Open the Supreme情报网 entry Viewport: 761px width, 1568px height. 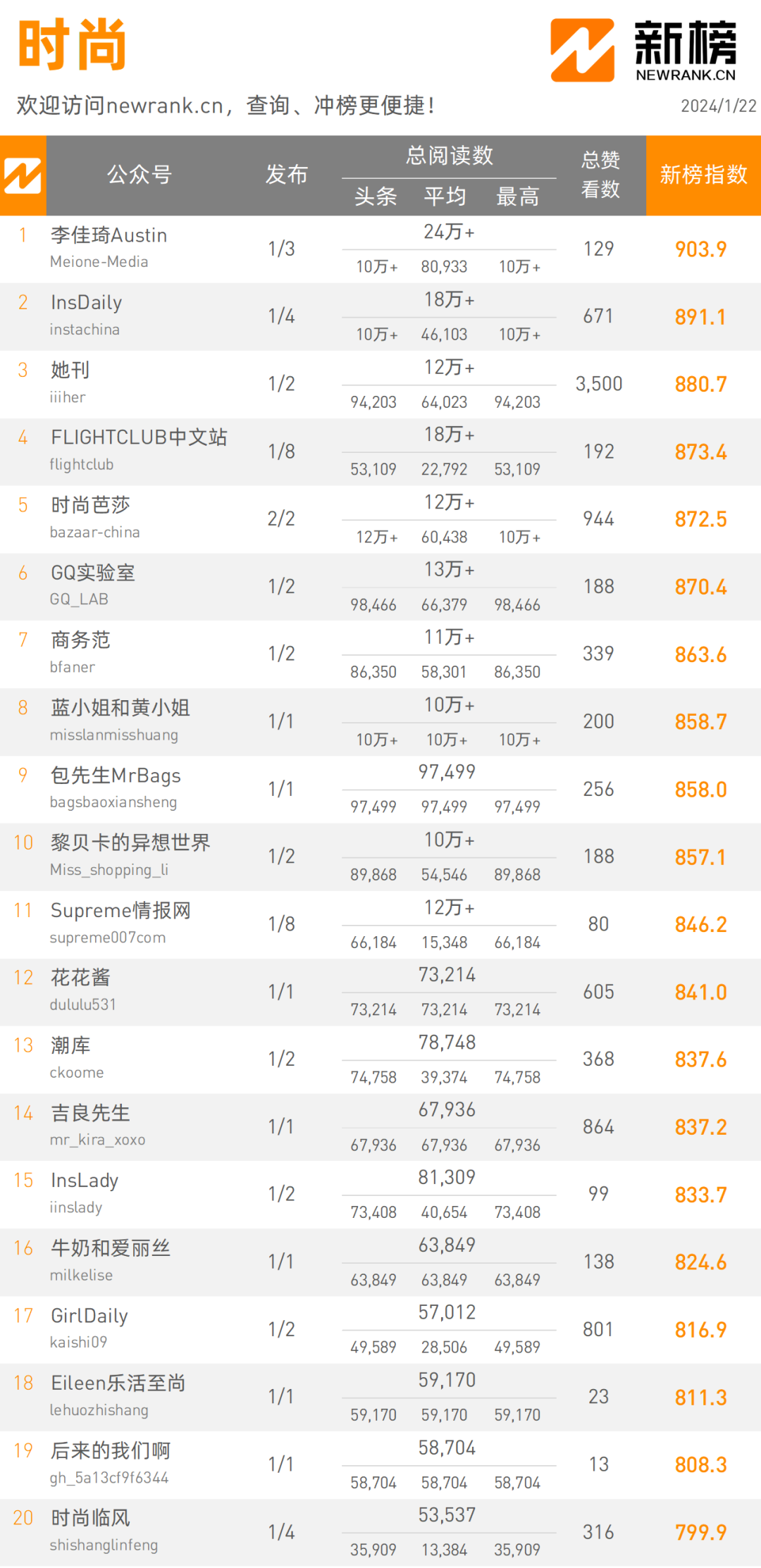click(120, 911)
